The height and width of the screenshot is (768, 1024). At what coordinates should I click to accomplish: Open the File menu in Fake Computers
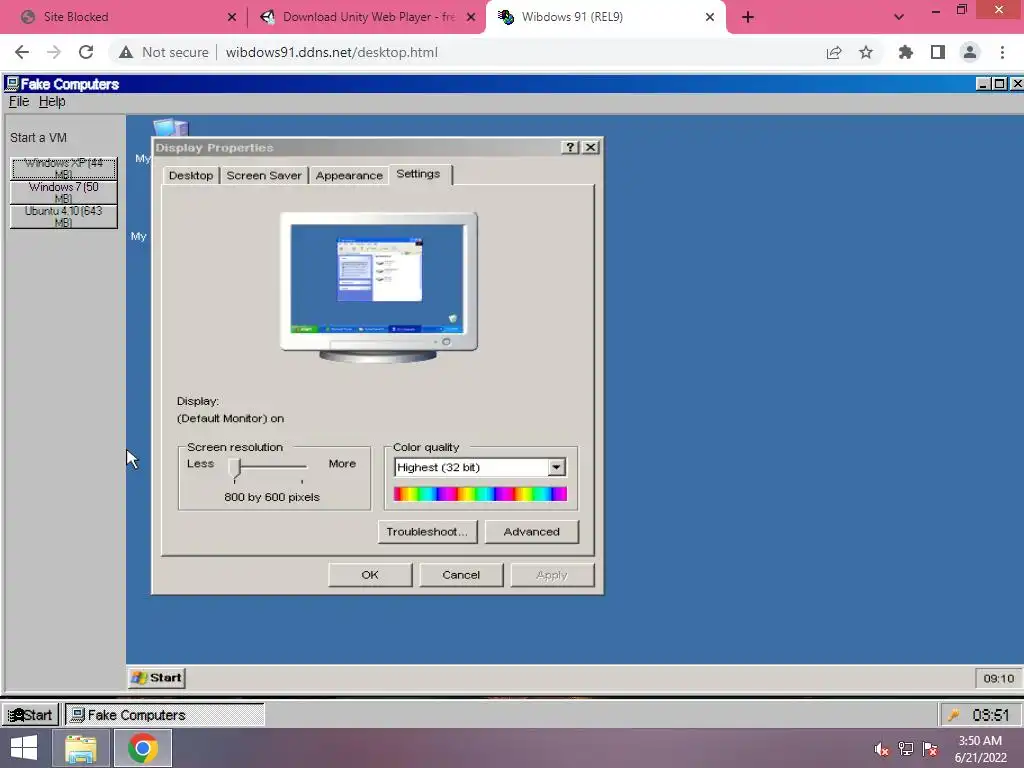19,101
